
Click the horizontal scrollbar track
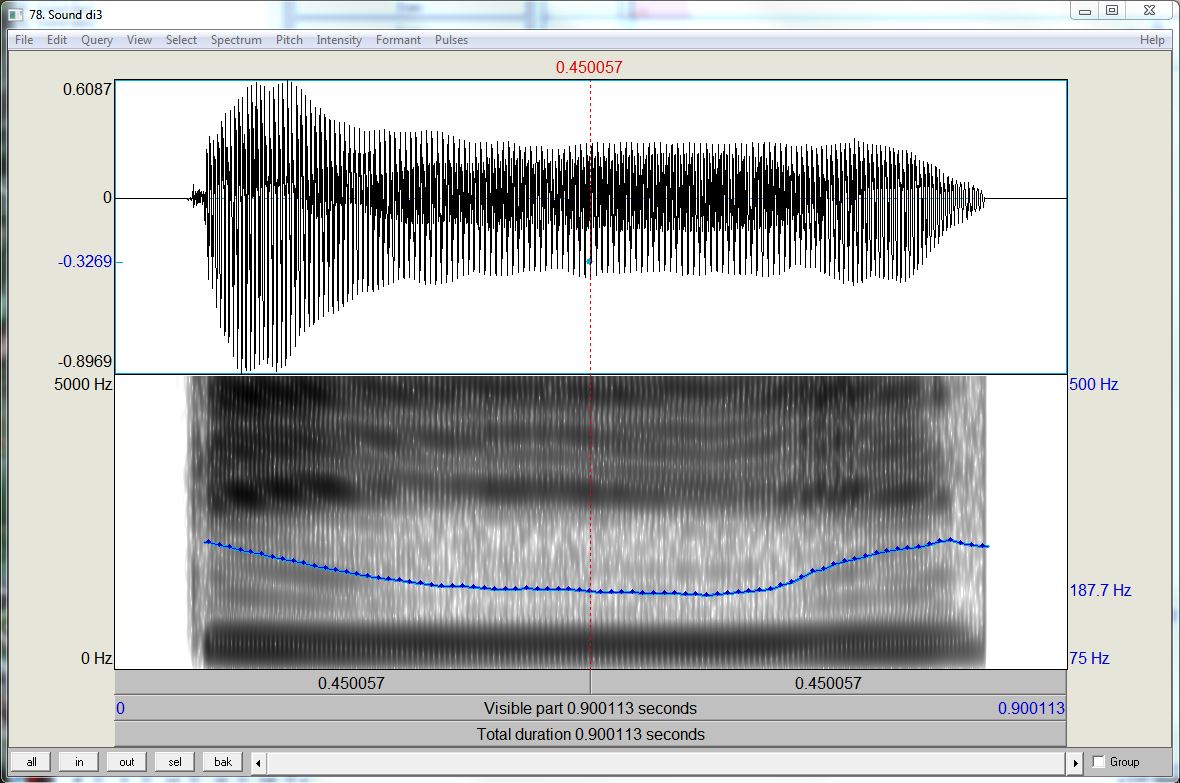(667, 763)
